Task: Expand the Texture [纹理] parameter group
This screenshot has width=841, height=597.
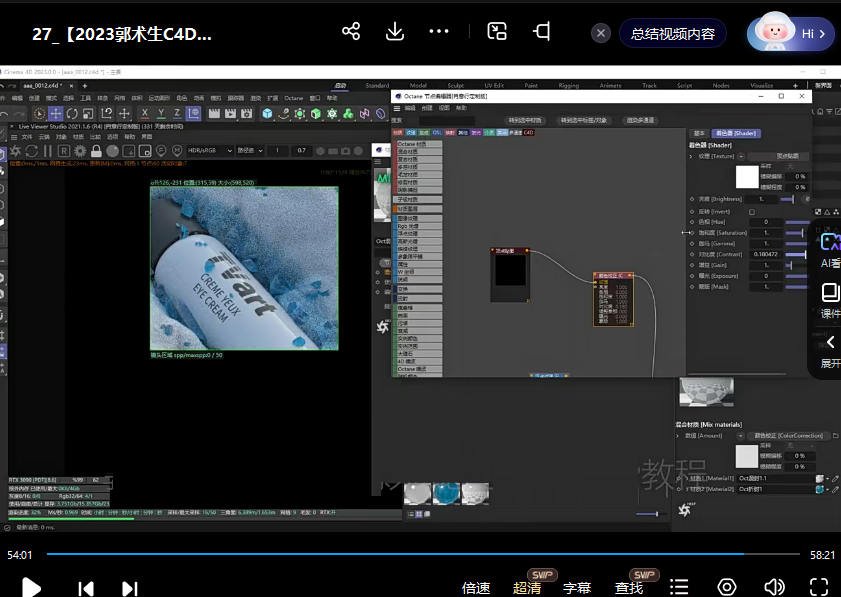Action: click(693, 154)
